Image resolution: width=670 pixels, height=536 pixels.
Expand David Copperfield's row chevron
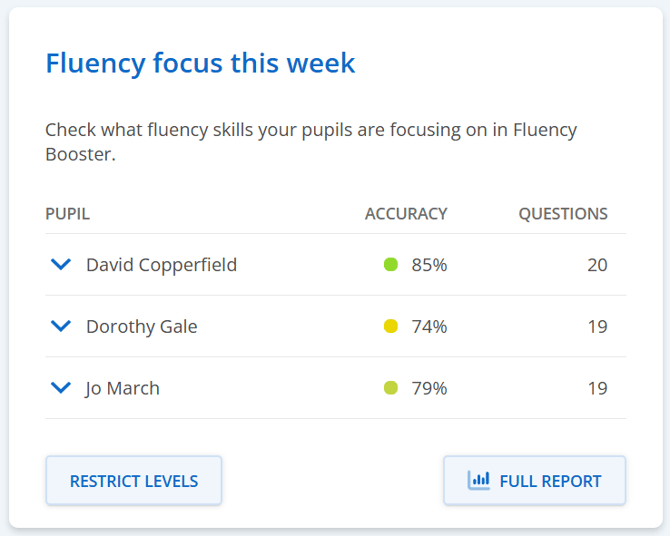click(61, 265)
